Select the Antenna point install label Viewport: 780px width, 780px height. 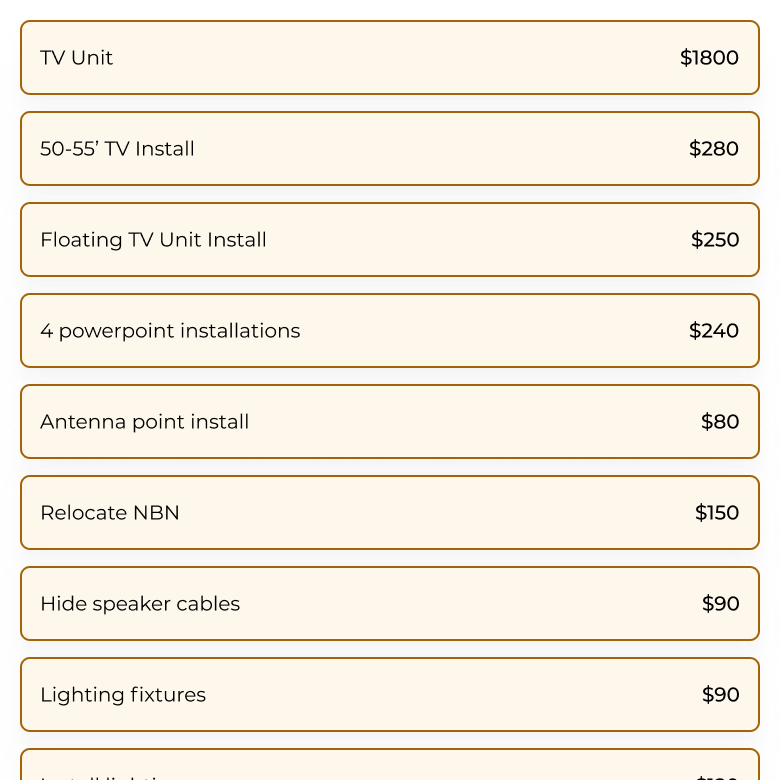(145, 422)
